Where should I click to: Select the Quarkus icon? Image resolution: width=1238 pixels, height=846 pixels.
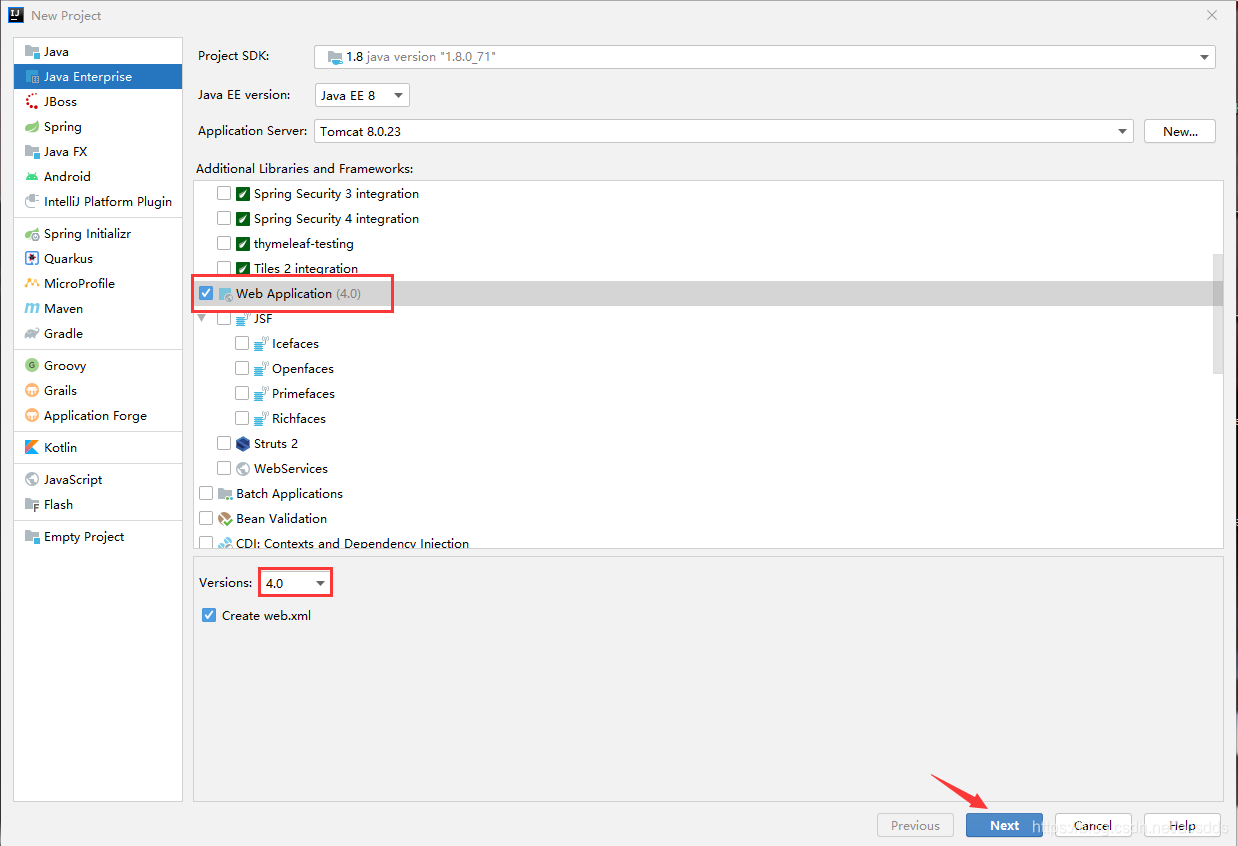[32, 258]
